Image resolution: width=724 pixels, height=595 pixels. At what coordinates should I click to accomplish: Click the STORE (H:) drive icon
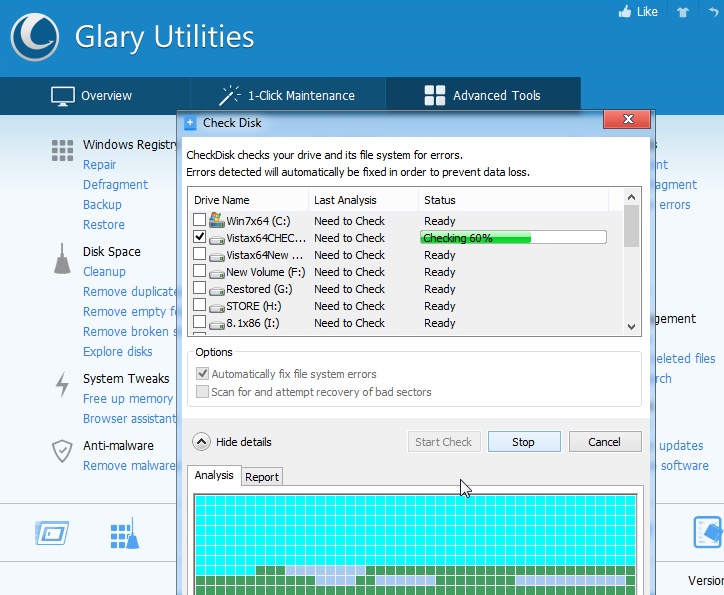(217, 308)
